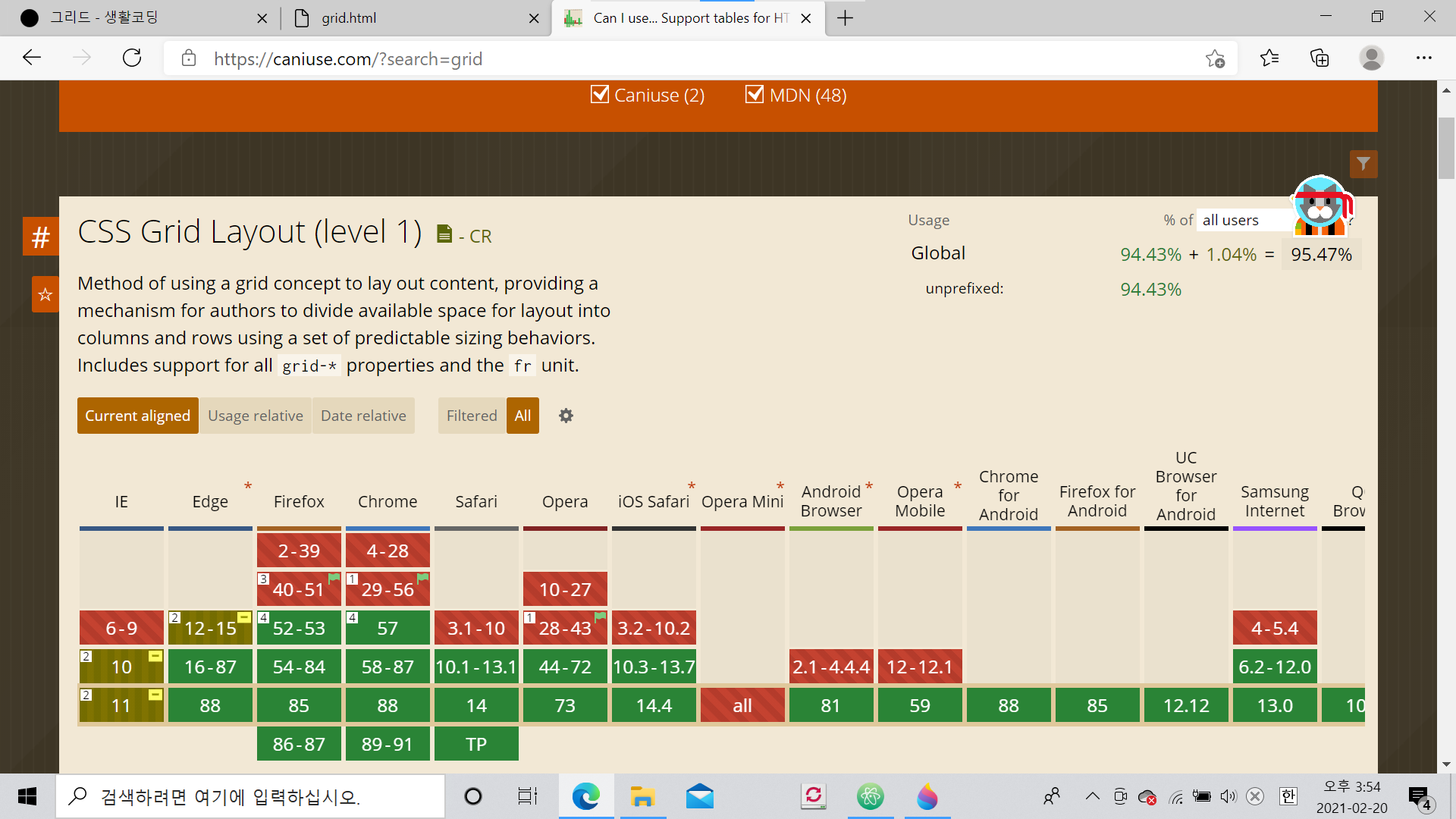1456x819 pixels.
Task: Click the hash permalink icon for CSS Grid
Action: 41,237
